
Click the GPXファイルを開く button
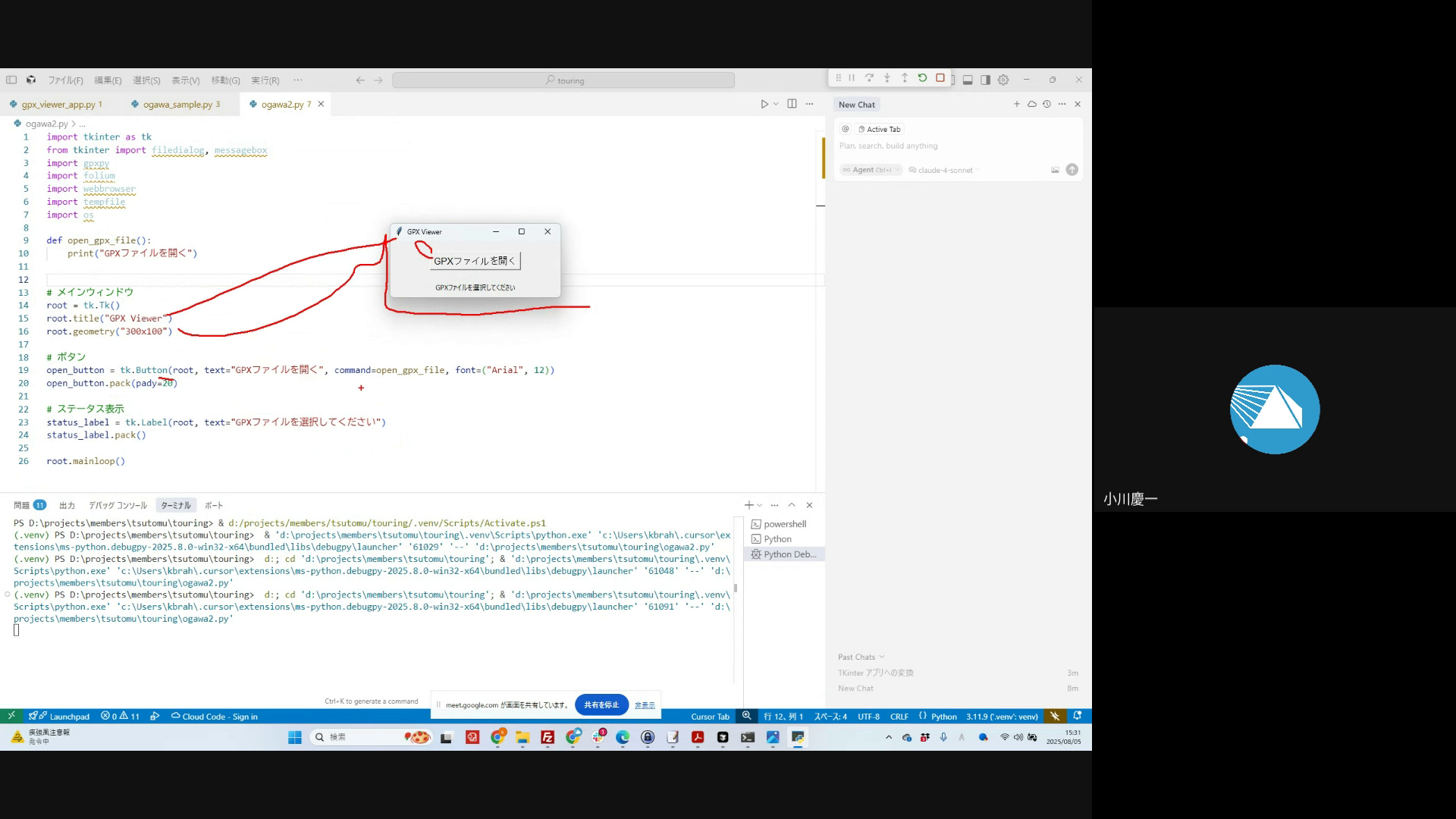point(475,261)
